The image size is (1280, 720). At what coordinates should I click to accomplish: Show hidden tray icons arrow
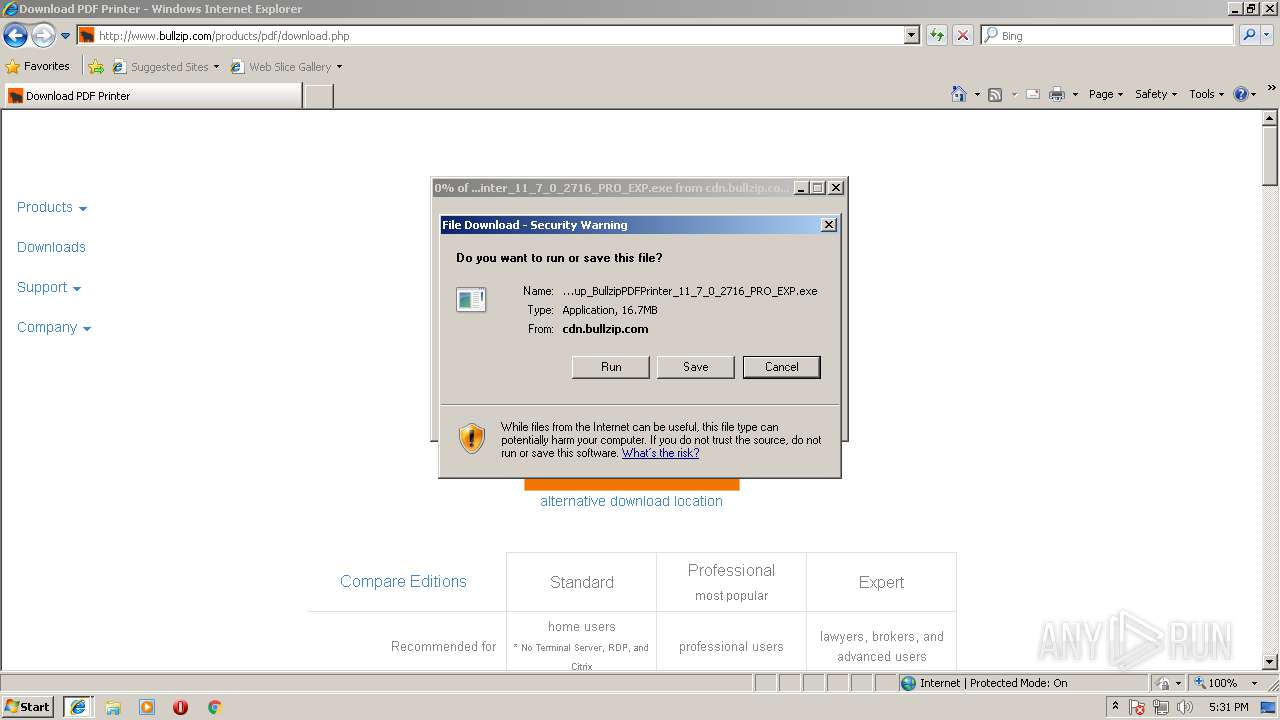(1116, 707)
